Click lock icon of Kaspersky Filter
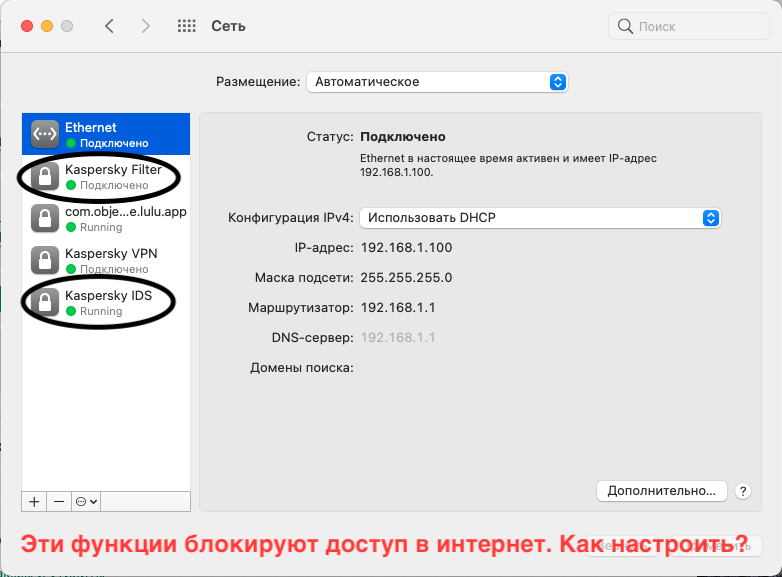The image size is (782, 577). click(x=45, y=177)
